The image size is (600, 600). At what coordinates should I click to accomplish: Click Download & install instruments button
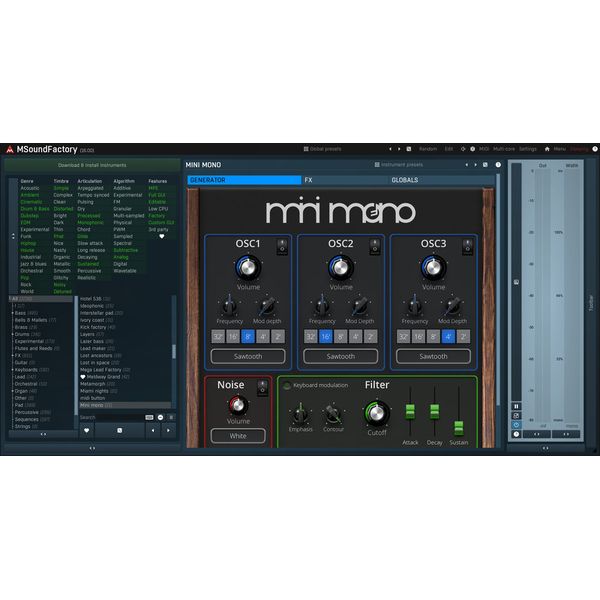coord(92,165)
